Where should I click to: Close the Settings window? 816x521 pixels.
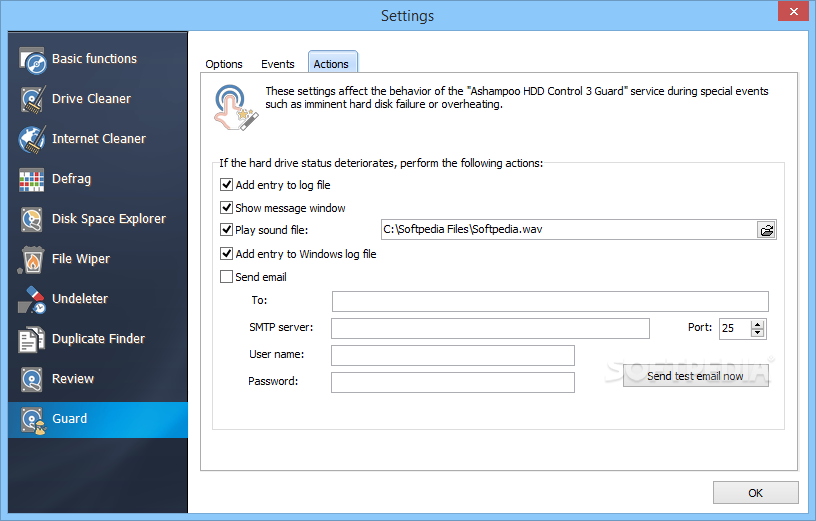pyautogui.click(x=794, y=11)
